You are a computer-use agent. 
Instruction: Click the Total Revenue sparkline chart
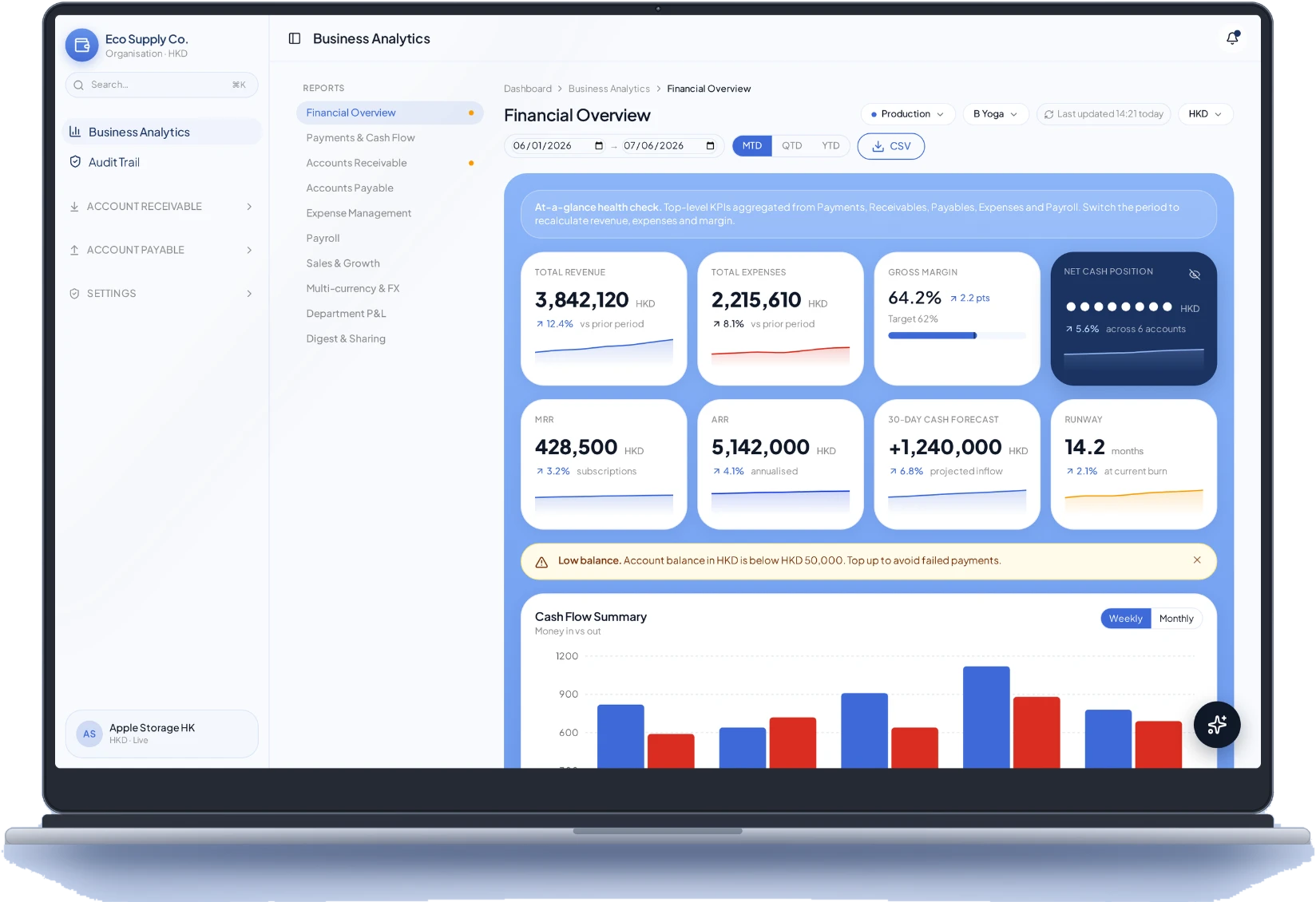coord(604,351)
